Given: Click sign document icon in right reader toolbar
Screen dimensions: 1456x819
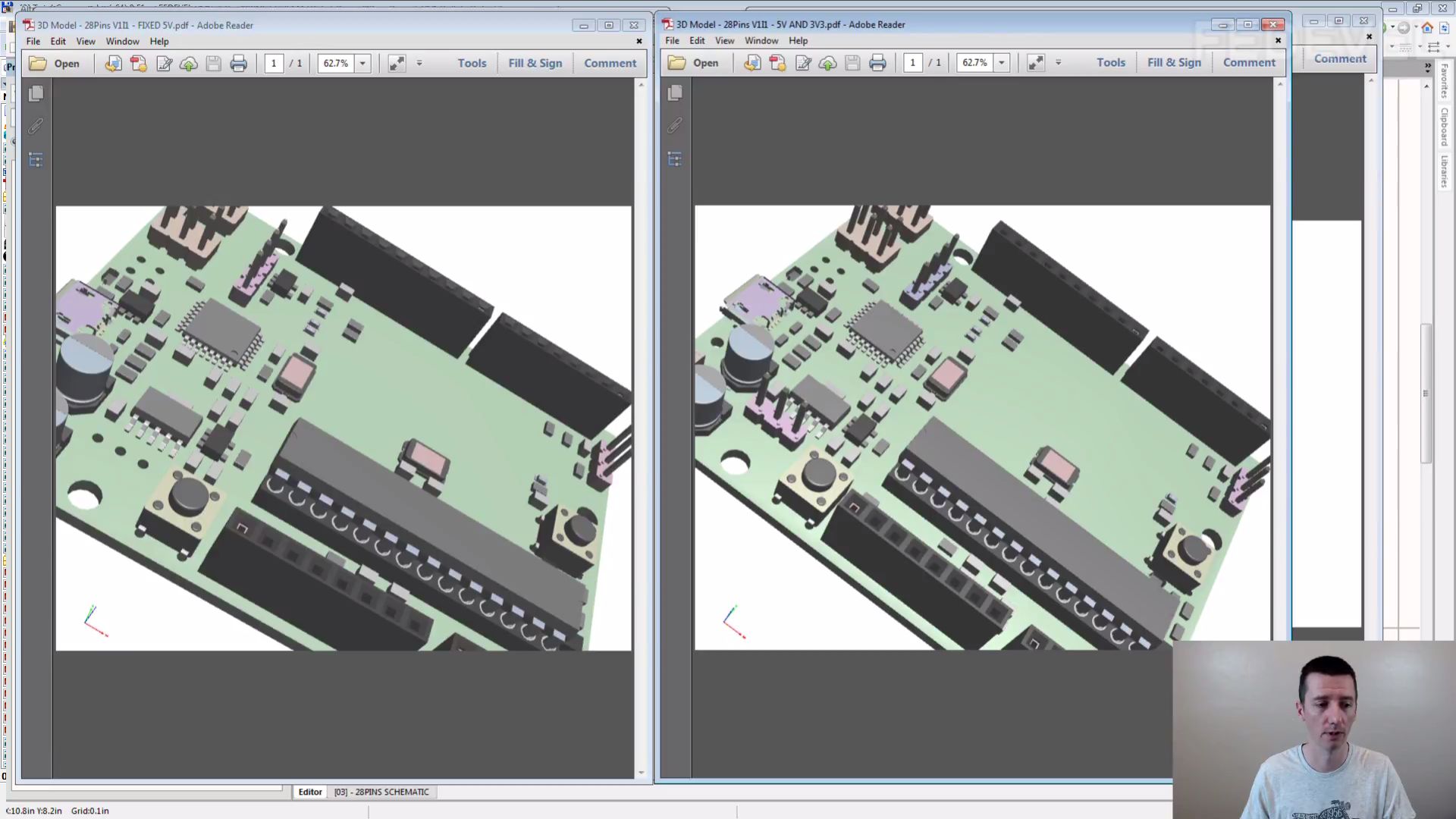Looking at the screenshot, I should [x=803, y=63].
